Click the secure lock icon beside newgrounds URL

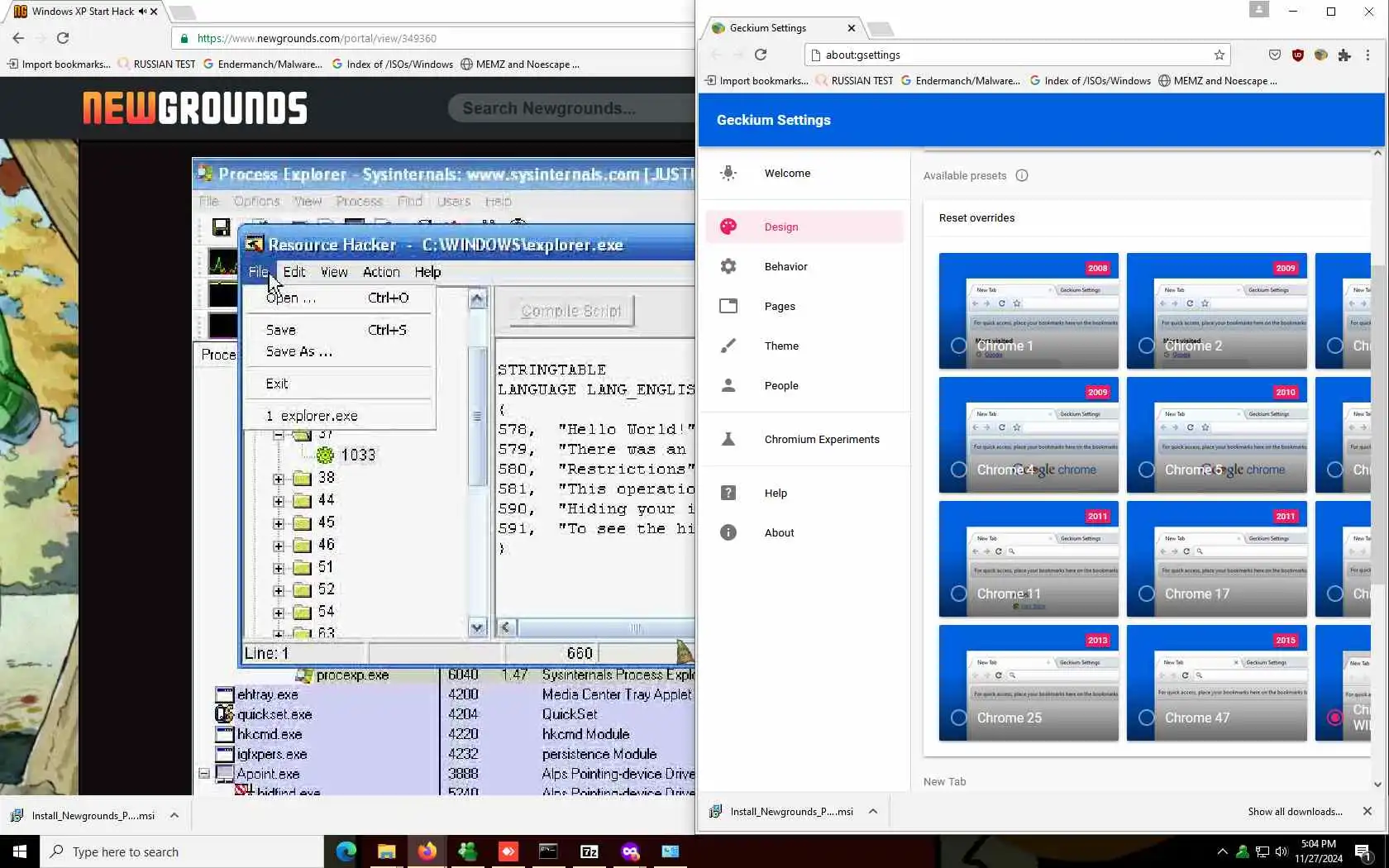(x=184, y=38)
